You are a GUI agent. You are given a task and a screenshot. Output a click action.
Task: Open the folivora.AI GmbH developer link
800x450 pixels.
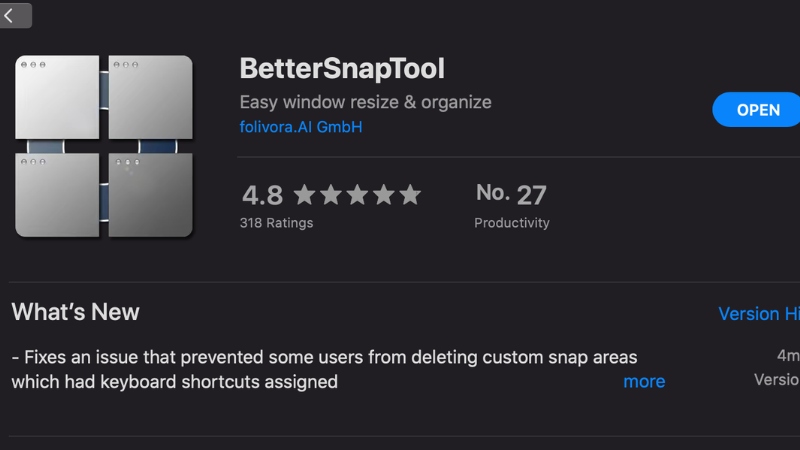tap(301, 127)
